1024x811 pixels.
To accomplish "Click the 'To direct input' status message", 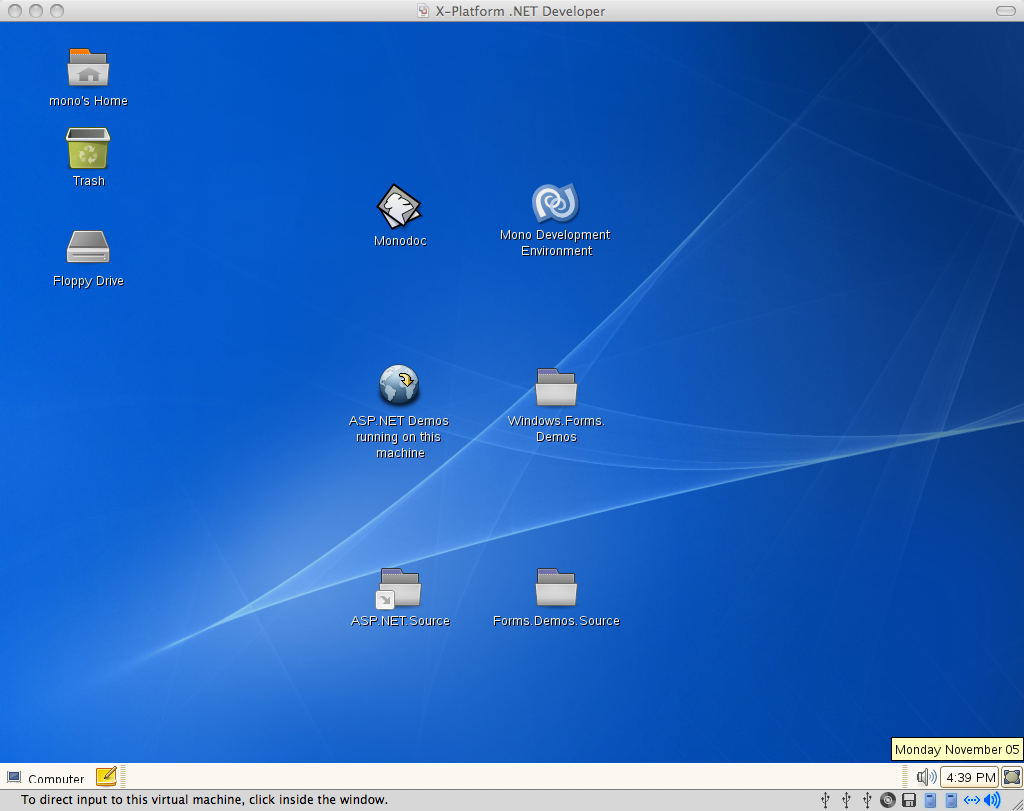I will pyautogui.click(x=204, y=799).
